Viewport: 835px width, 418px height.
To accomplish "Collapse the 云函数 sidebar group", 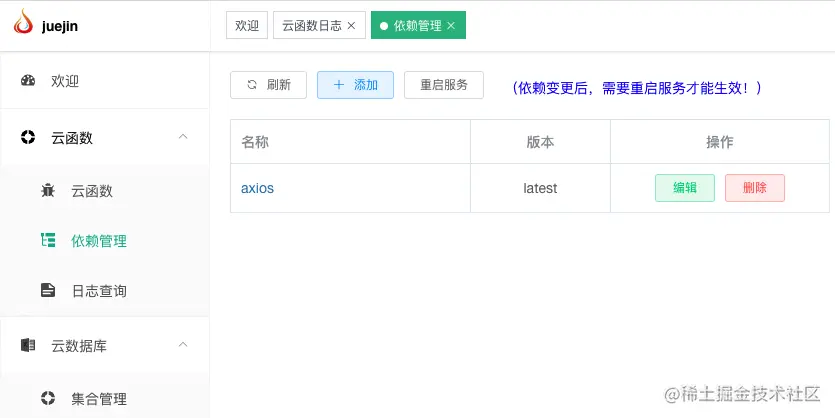I will click(183, 137).
